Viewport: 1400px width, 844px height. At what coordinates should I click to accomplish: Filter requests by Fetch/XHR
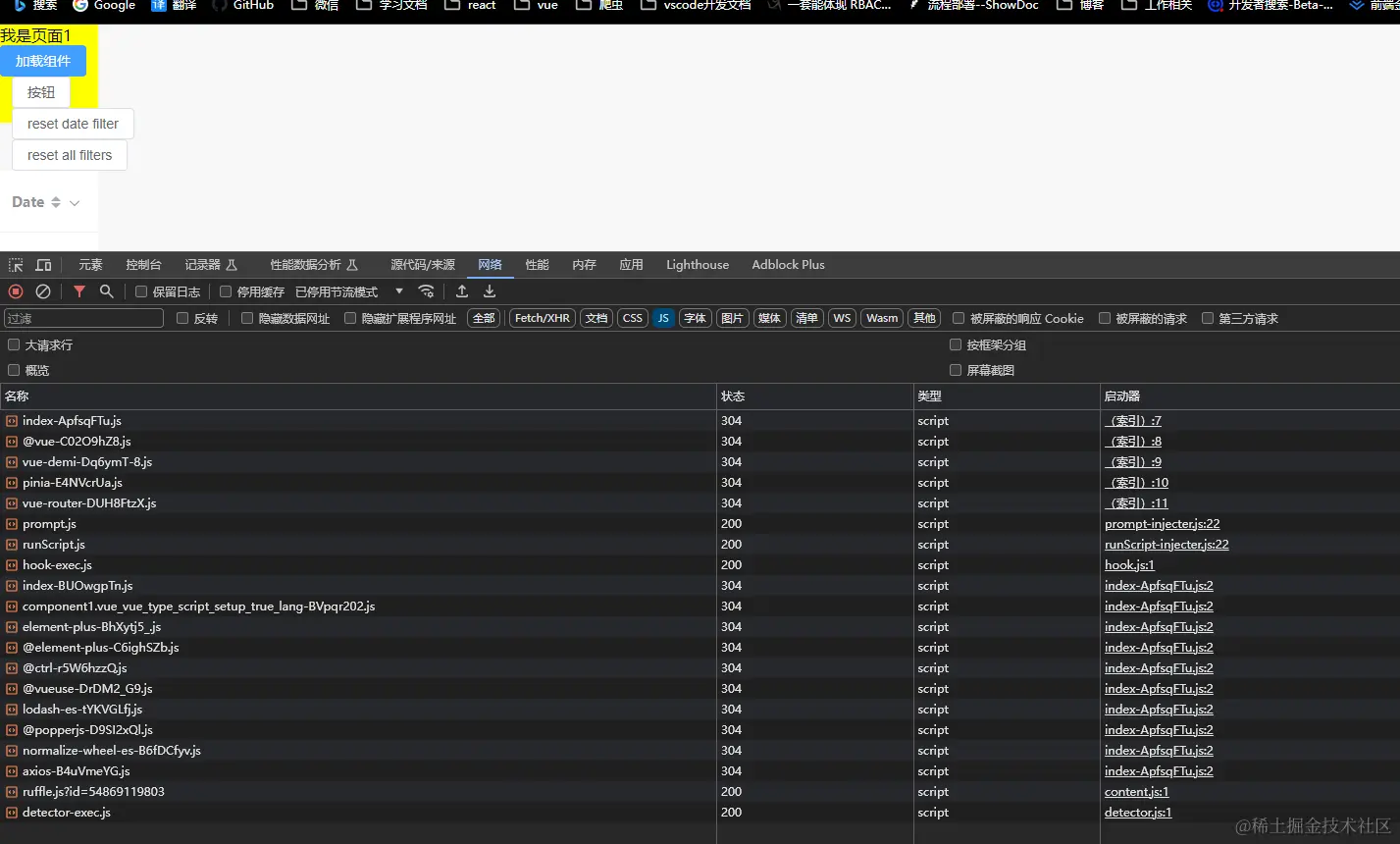click(543, 318)
